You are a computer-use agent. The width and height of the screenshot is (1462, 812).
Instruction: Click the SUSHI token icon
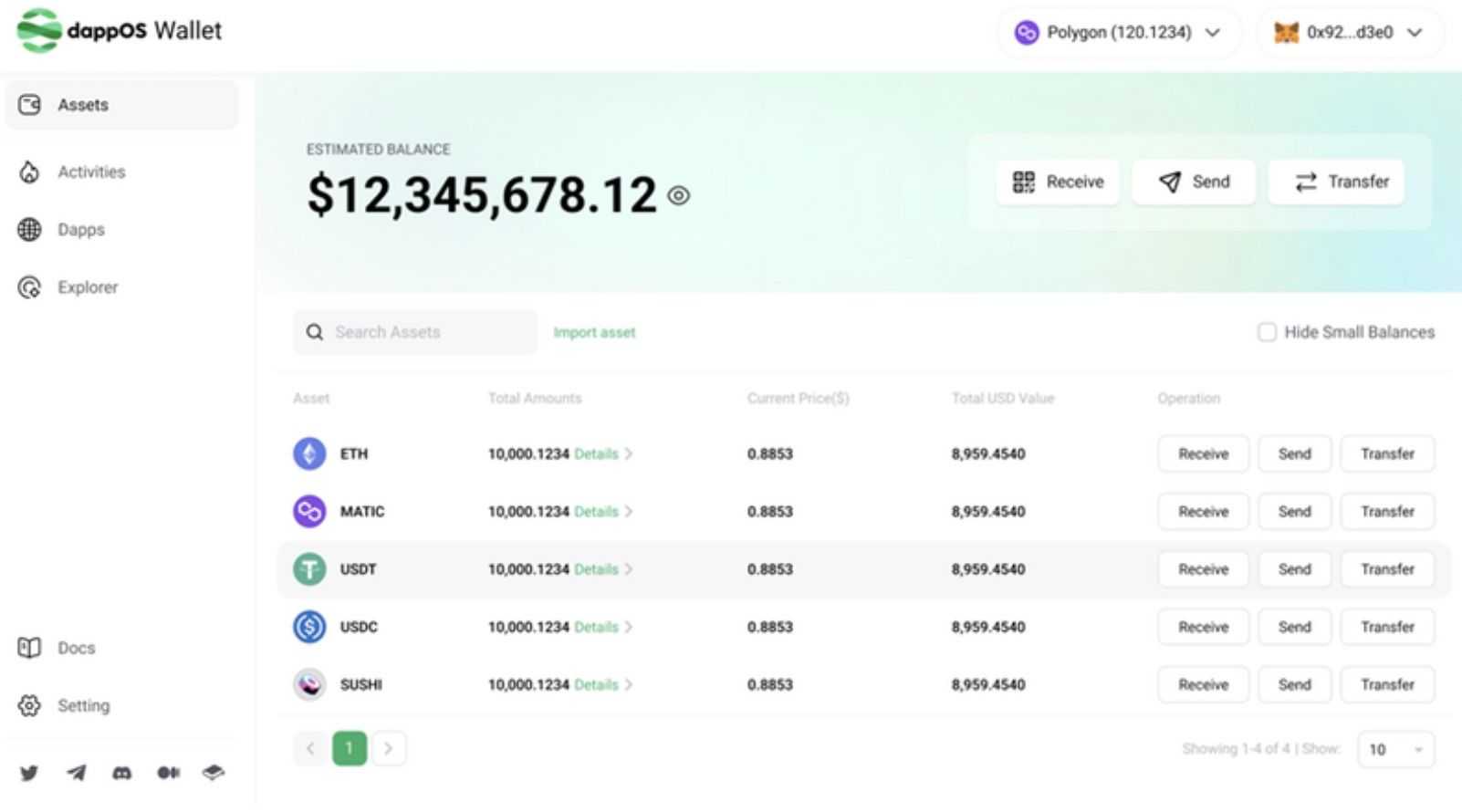tap(309, 684)
